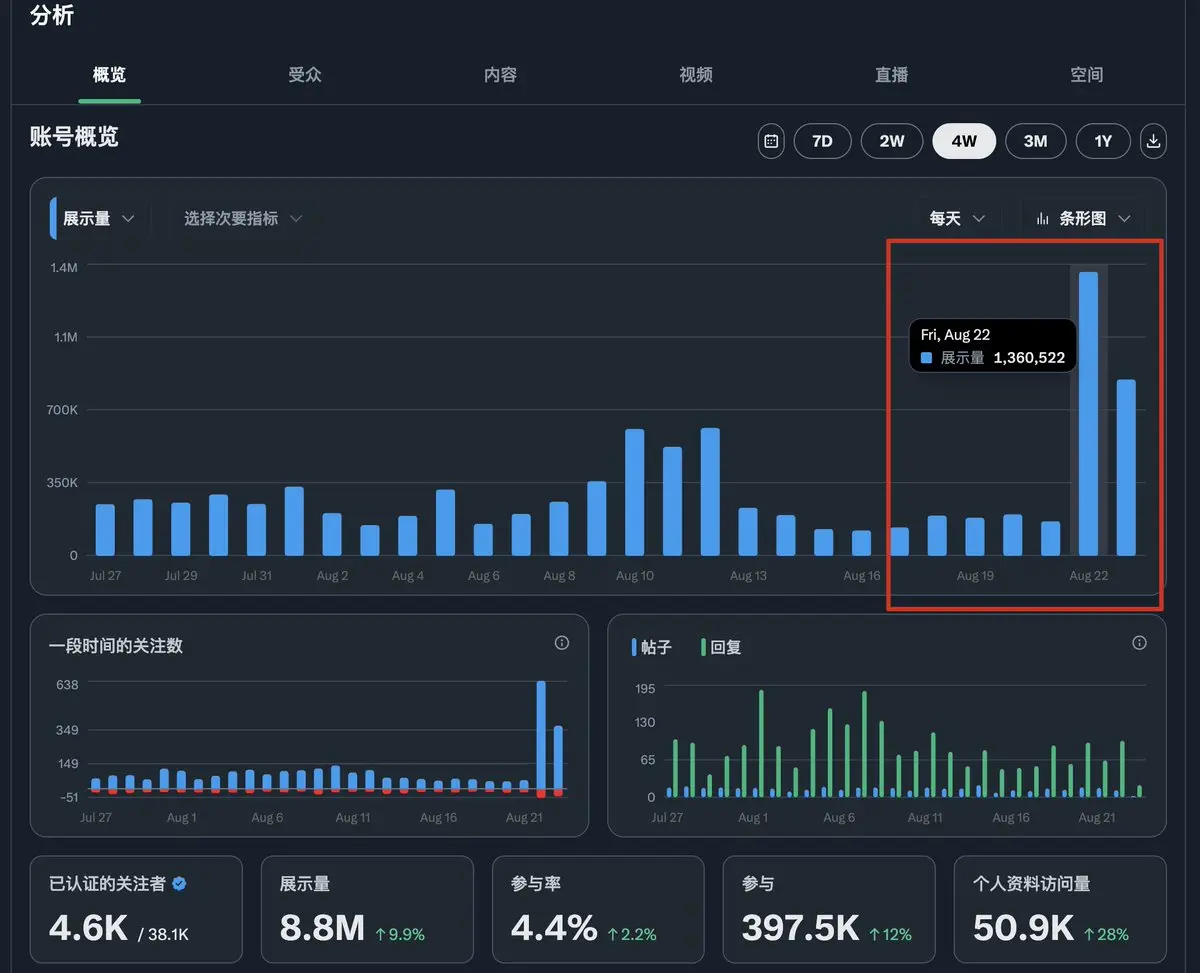Switch to the 直播 tab
This screenshot has height=973, width=1200.
[891, 75]
